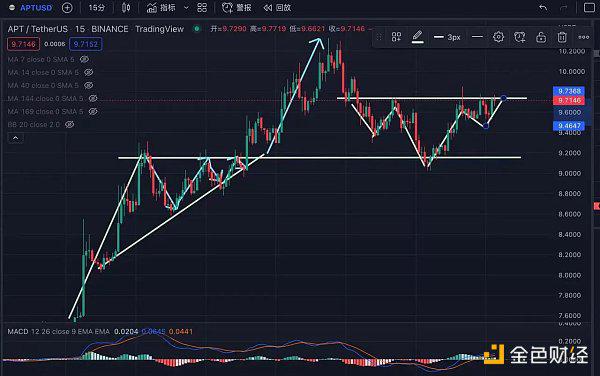Select the drawing endpoint at 9.7368
Viewport: 600px width, 376px height.
[x=504, y=98]
